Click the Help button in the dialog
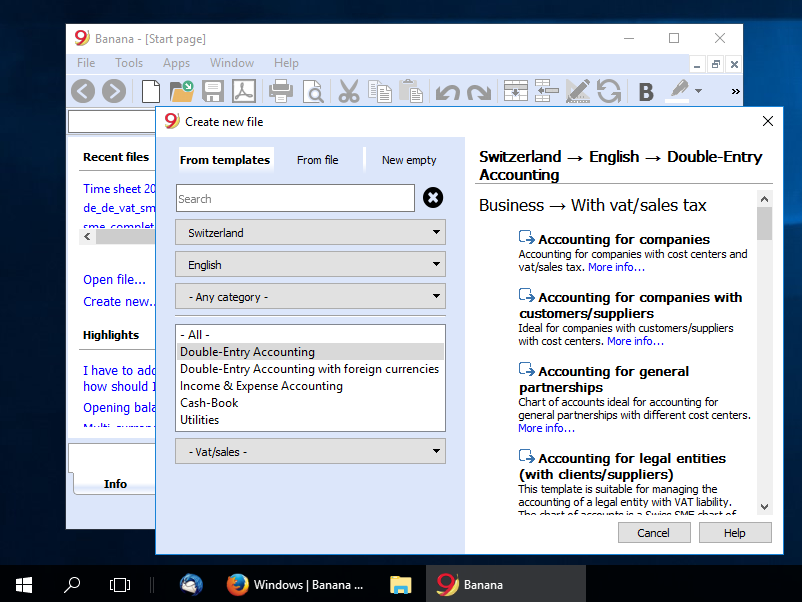The height and width of the screenshot is (602, 802). pos(734,533)
